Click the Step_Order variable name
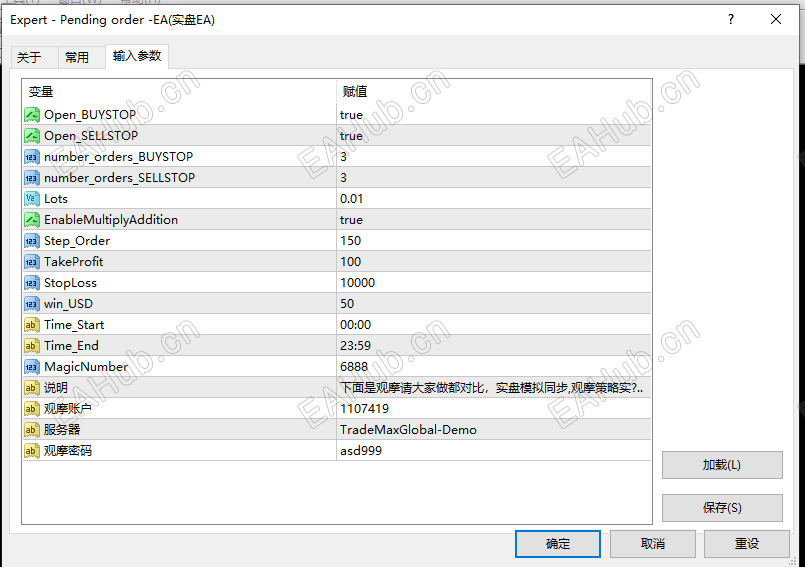Viewport: 805px width, 567px height. pos(77,241)
